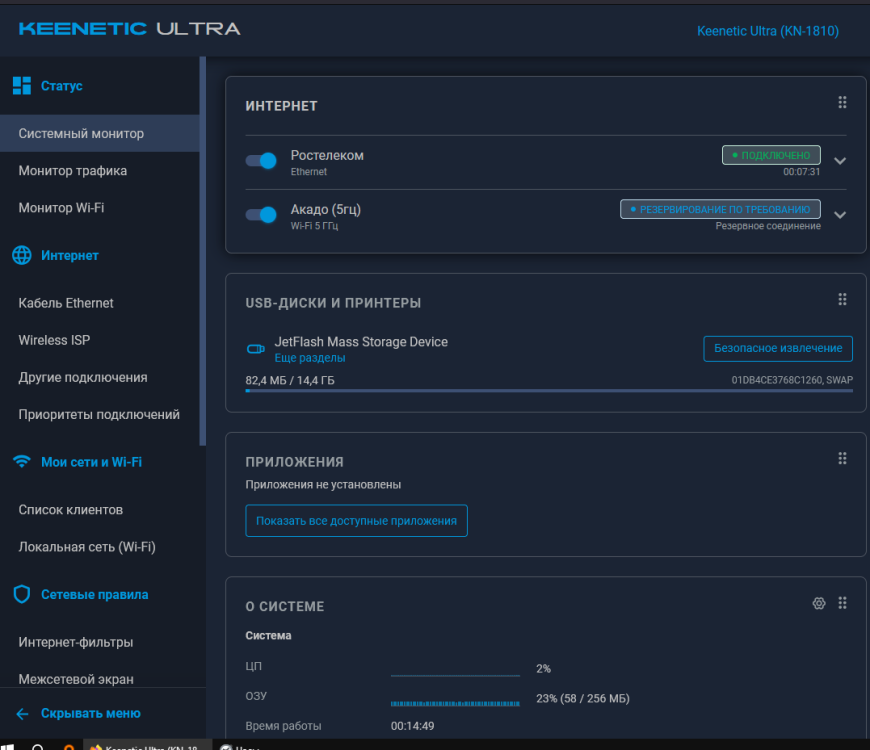Open Системный монитор menu item
The width and height of the screenshot is (870, 750).
(x=100, y=133)
